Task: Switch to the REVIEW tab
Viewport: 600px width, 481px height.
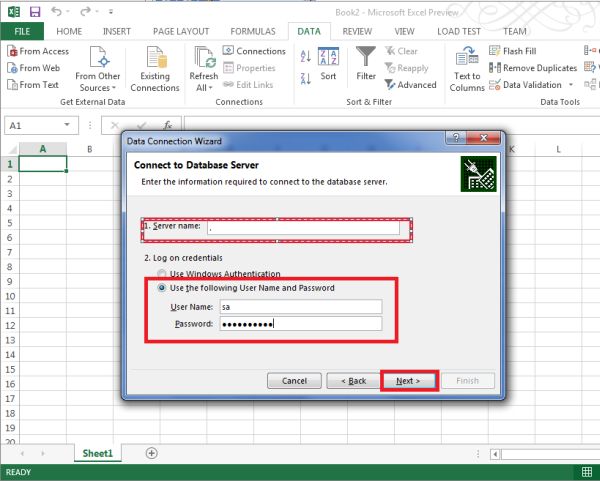Action: click(x=357, y=31)
